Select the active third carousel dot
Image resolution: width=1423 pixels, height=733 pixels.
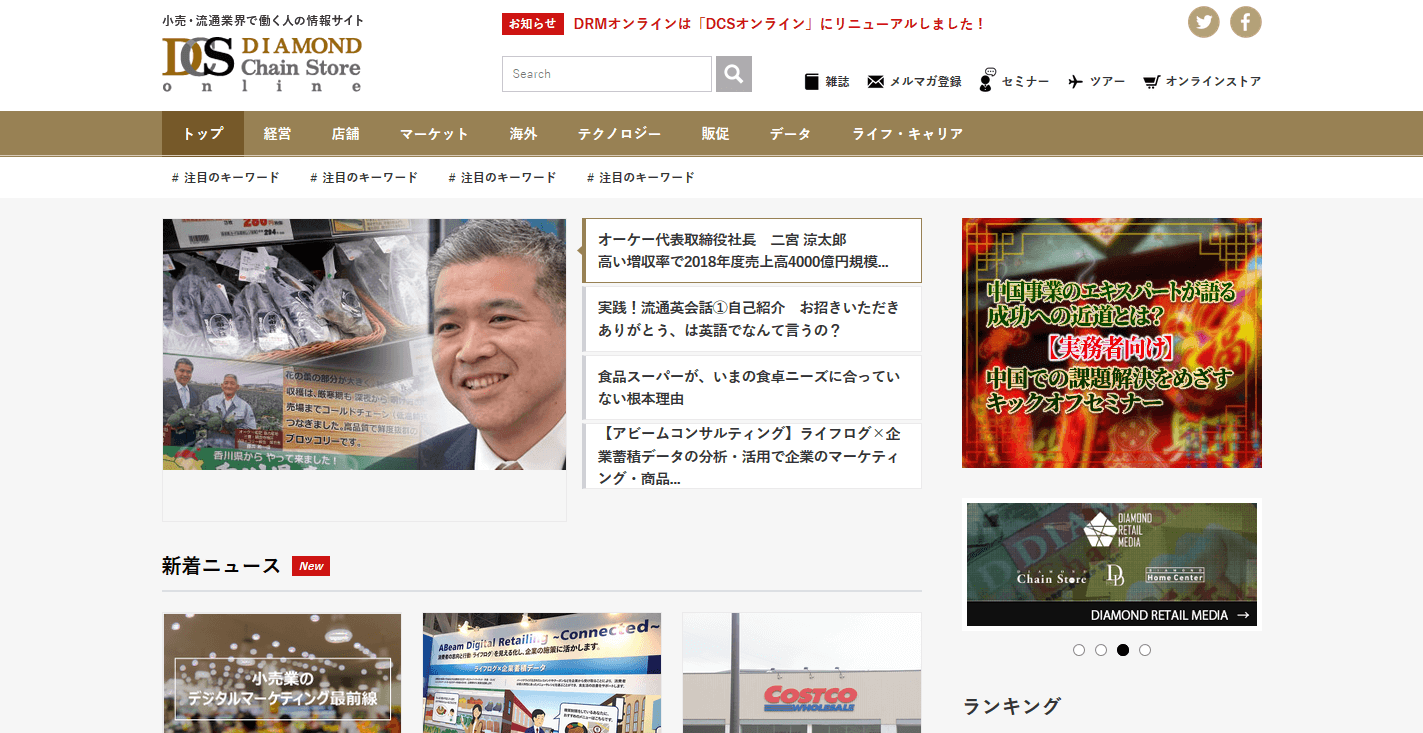point(1123,650)
